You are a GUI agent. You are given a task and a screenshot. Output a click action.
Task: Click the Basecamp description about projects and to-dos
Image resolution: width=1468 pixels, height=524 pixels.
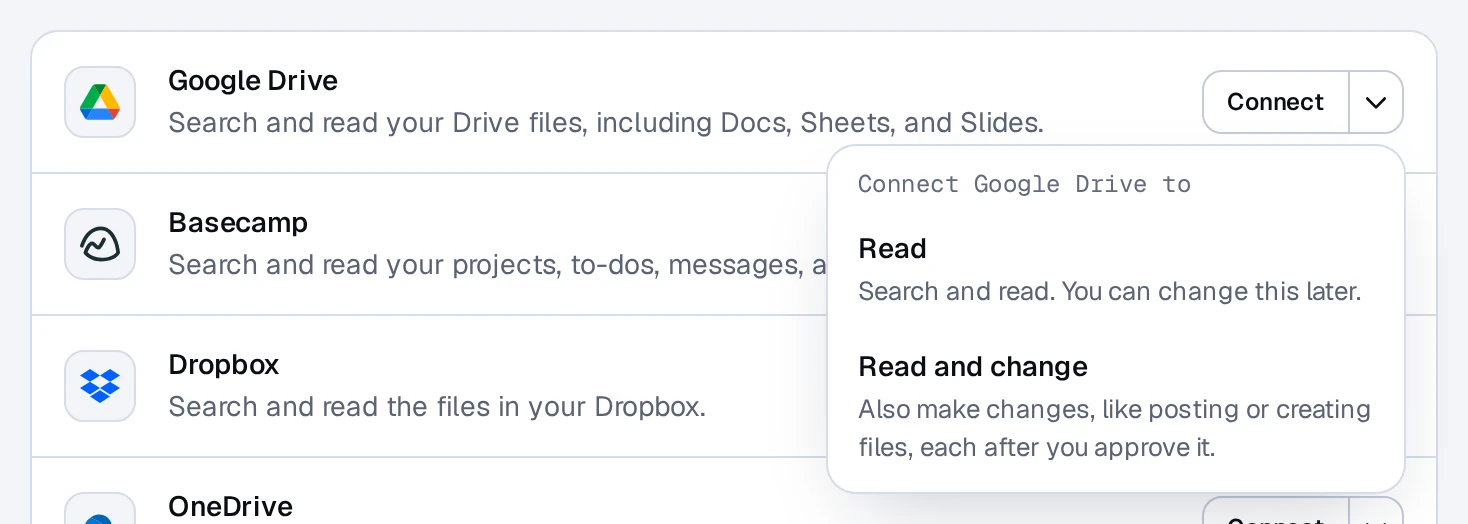(497, 265)
